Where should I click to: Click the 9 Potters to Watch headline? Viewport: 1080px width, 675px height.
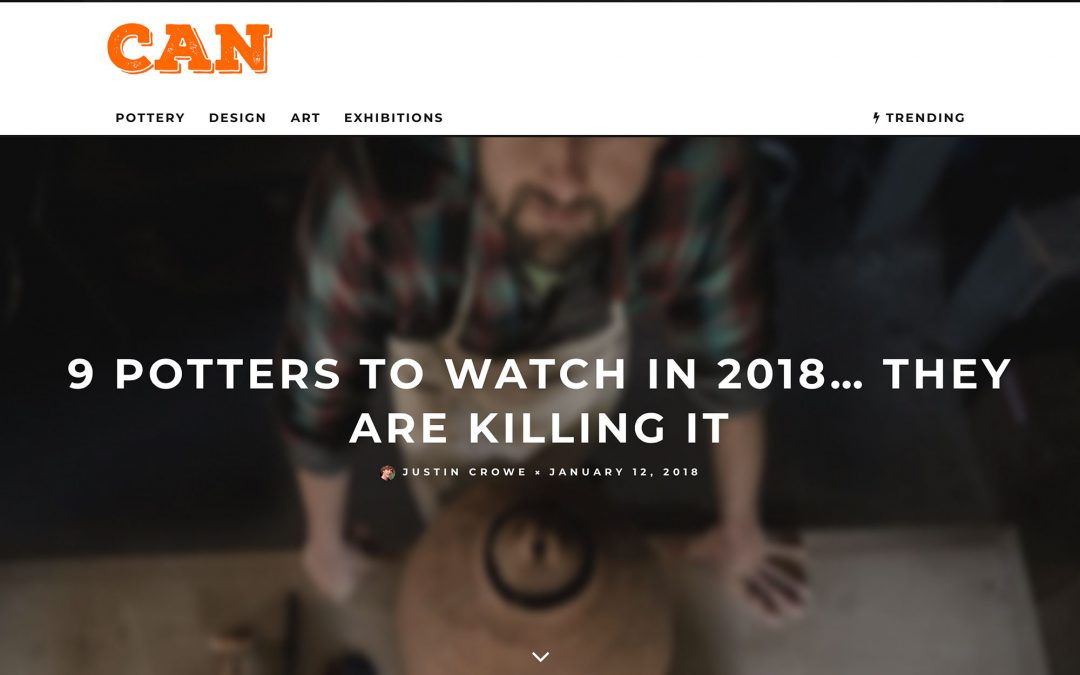pos(539,401)
